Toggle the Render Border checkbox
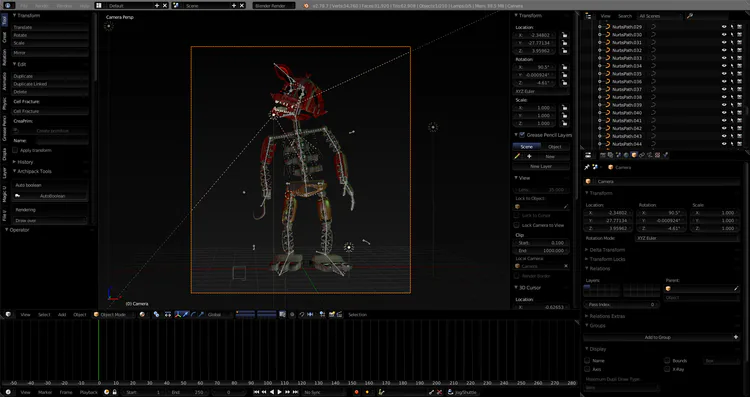This screenshot has height=397, width=750. (517, 276)
